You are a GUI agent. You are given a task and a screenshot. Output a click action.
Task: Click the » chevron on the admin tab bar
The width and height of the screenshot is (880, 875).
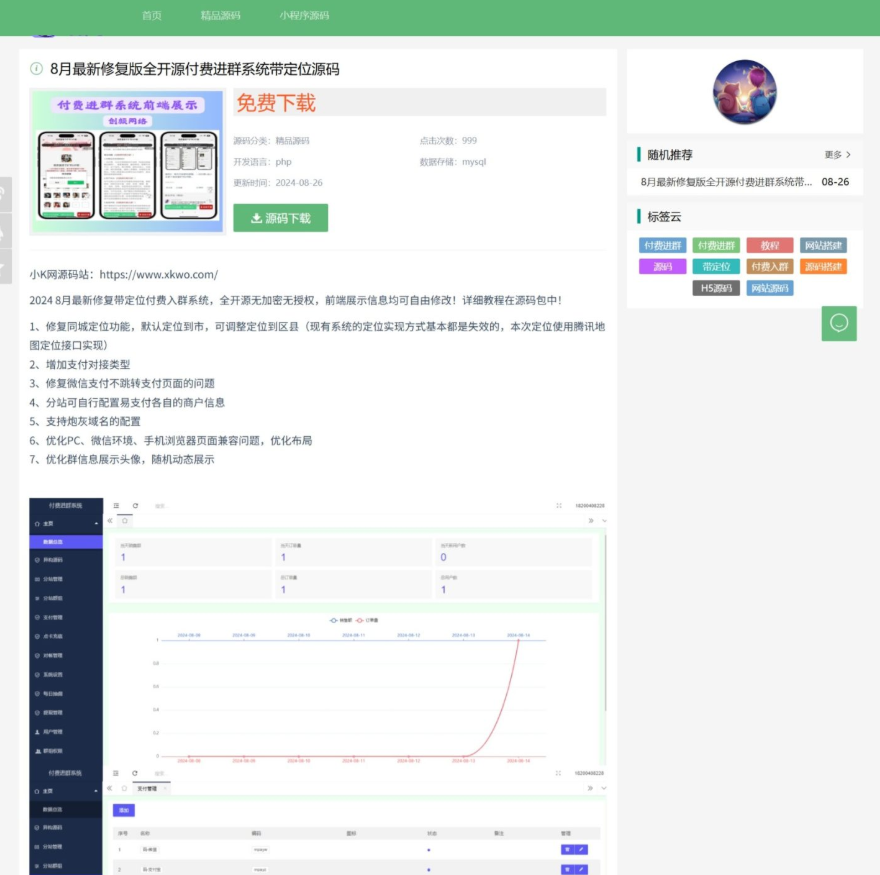[x=593, y=521]
